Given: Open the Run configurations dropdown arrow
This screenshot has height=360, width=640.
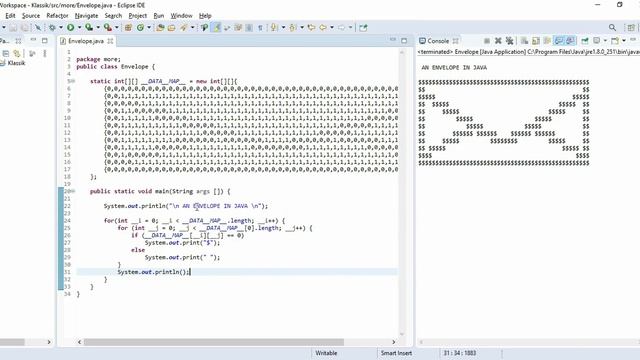Looking at the screenshot, I should [79, 28].
